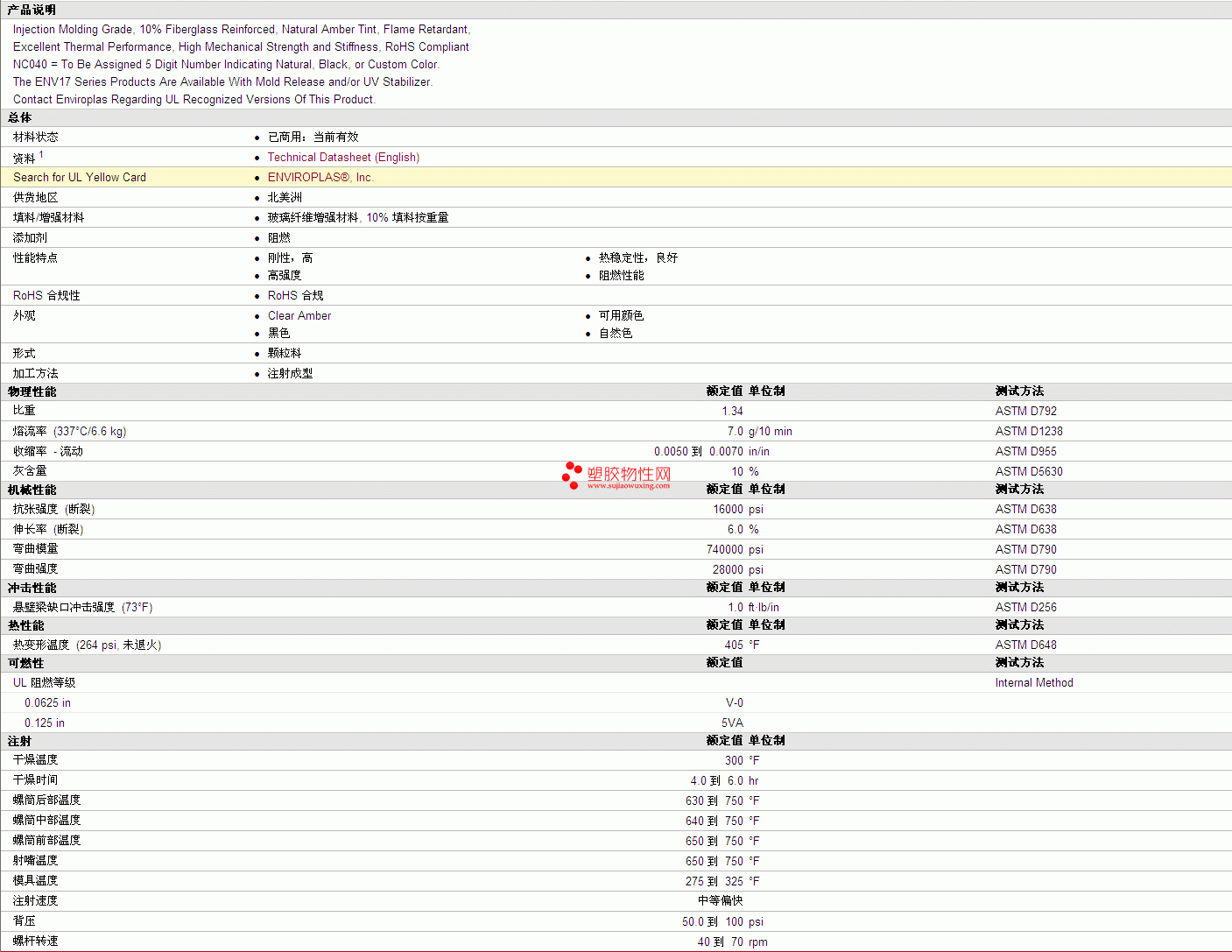Select the ASTM D1238 test method entry
This screenshot has width=1232, height=952.
pos(1028,432)
